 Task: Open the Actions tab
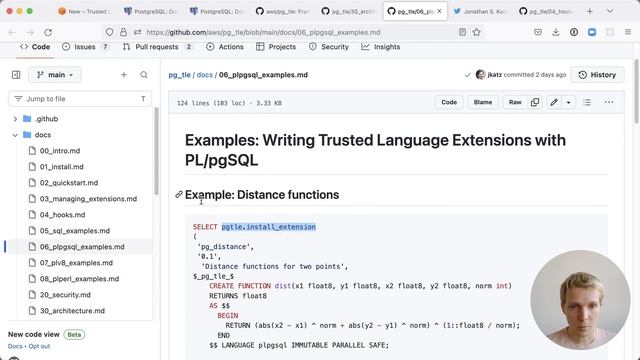coord(225,47)
